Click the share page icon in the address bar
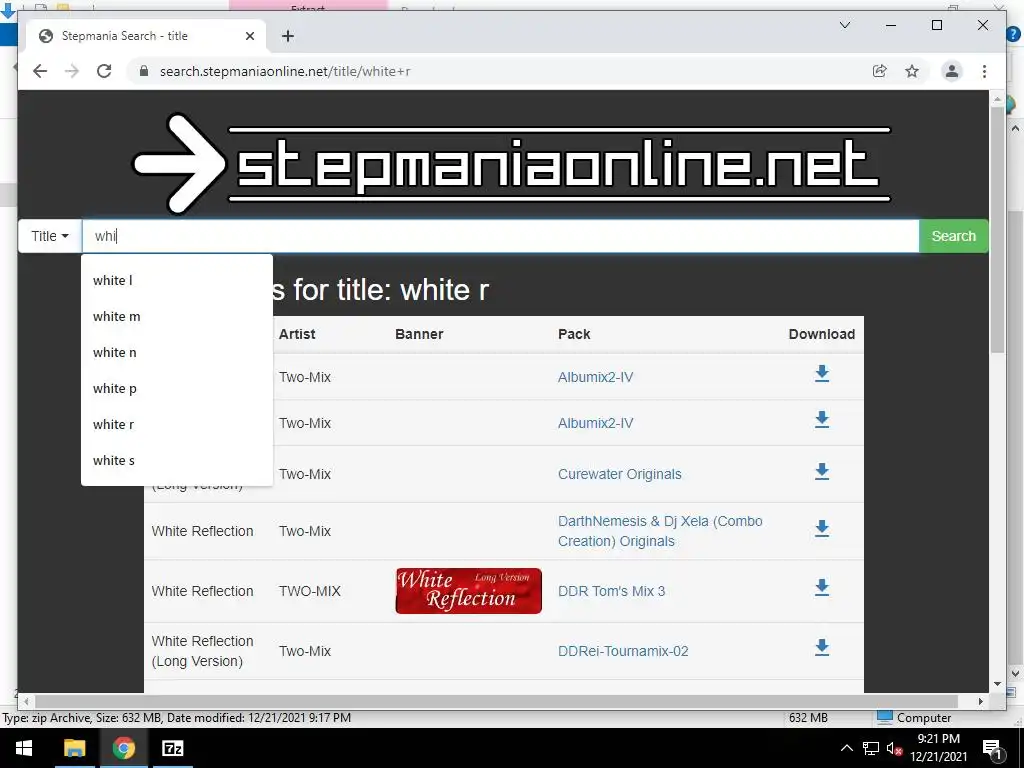The height and width of the screenshot is (768, 1024). click(880, 71)
